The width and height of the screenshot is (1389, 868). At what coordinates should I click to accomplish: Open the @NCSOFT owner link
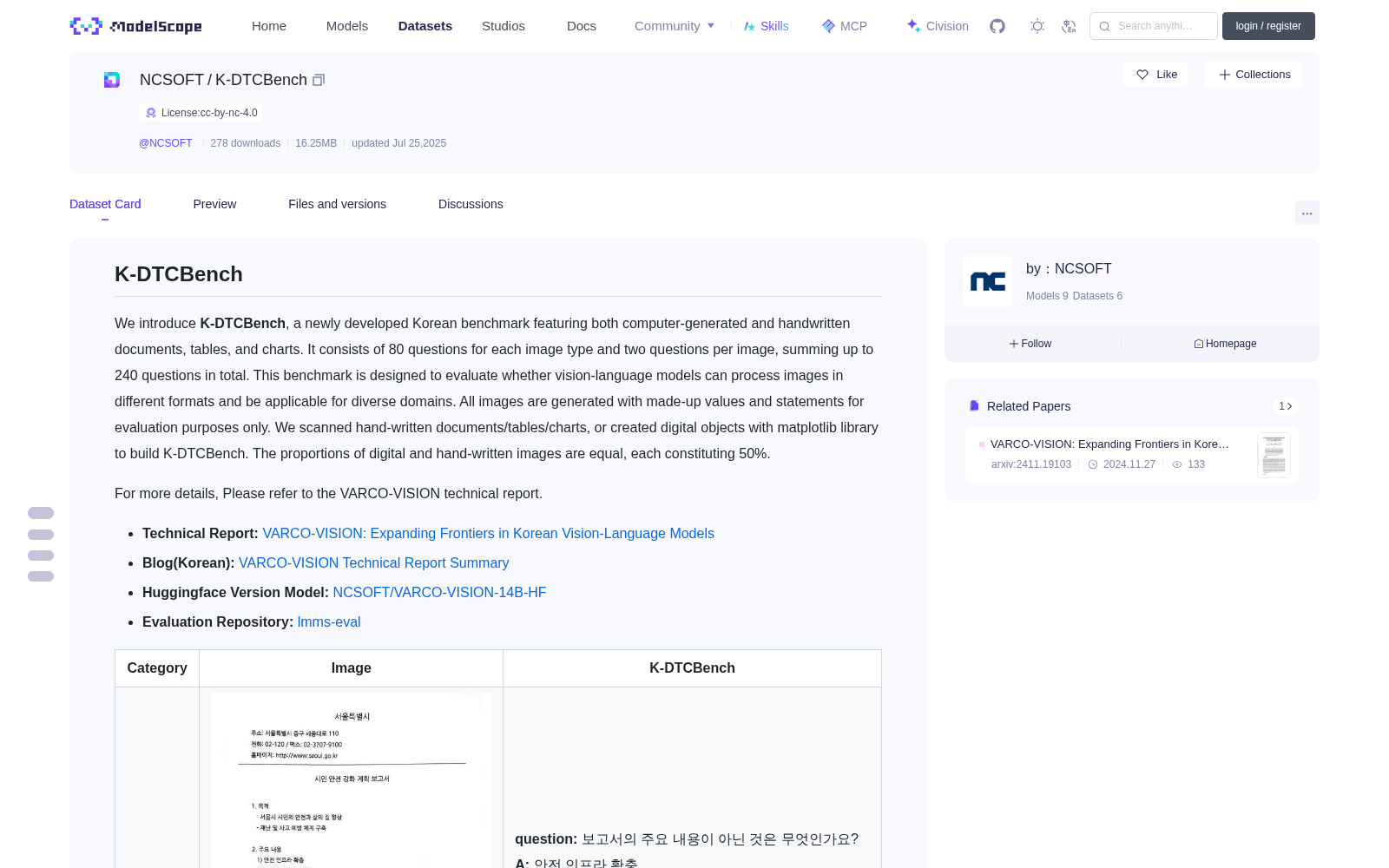(166, 143)
